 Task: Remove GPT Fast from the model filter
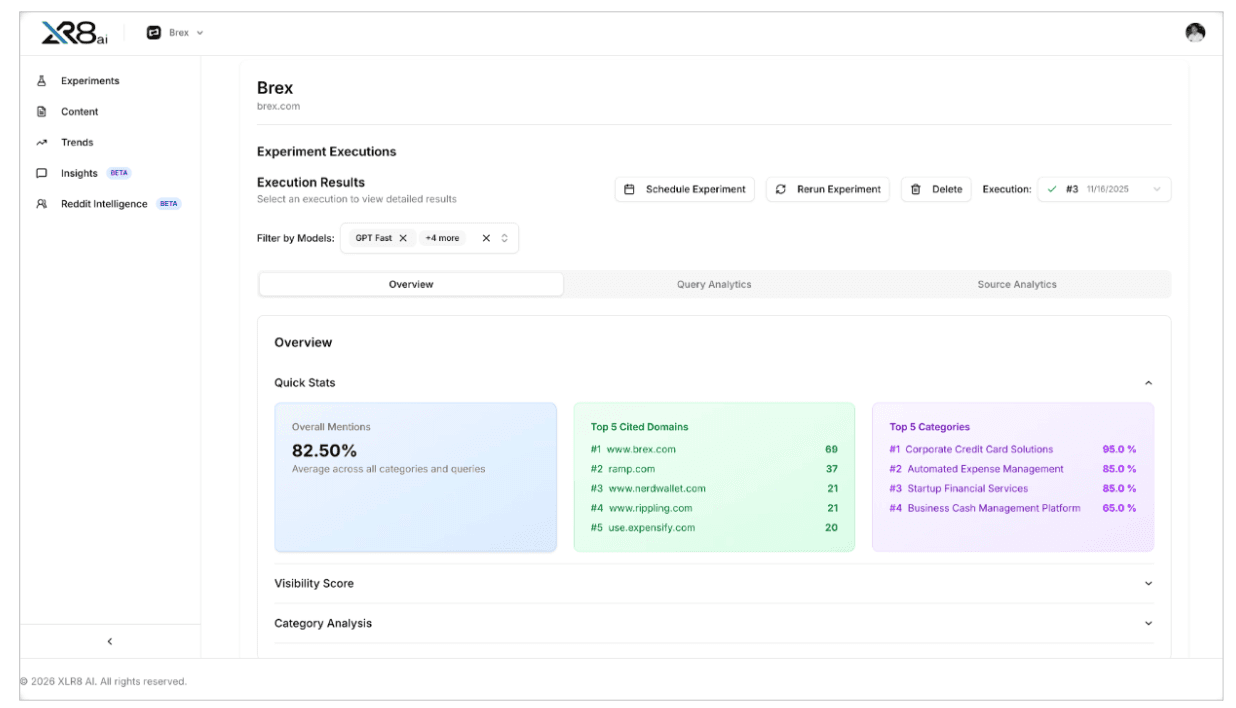(402, 240)
